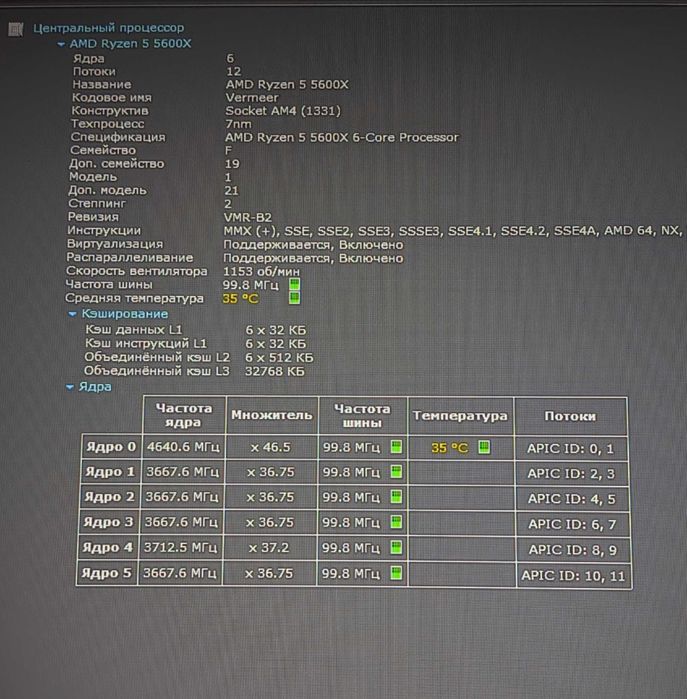Click bus frequency graph icon in Ядро 4 row
Screen dimensions: 687x699
coord(396,547)
